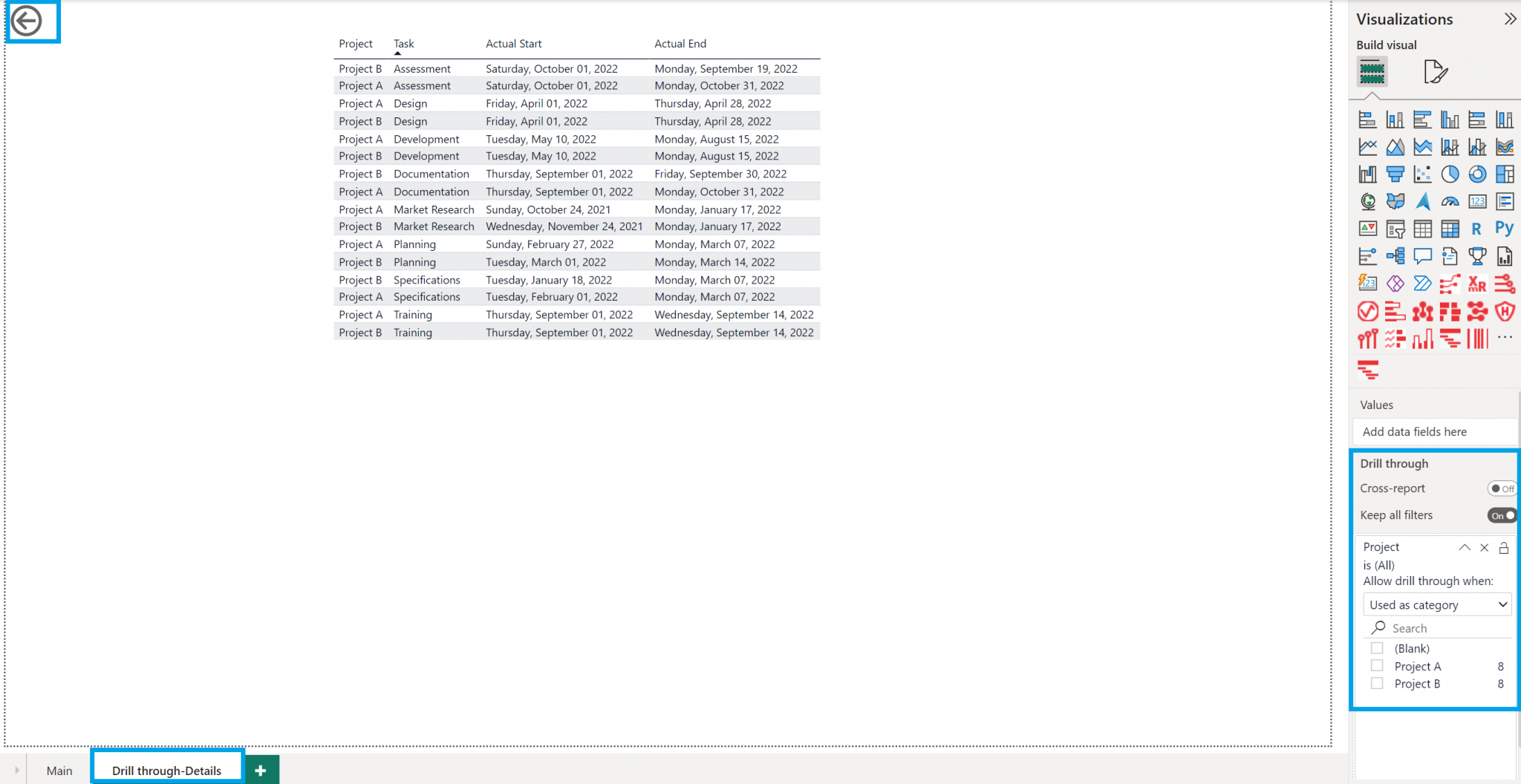Select the funnel chart icon

pyautogui.click(x=1395, y=174)
